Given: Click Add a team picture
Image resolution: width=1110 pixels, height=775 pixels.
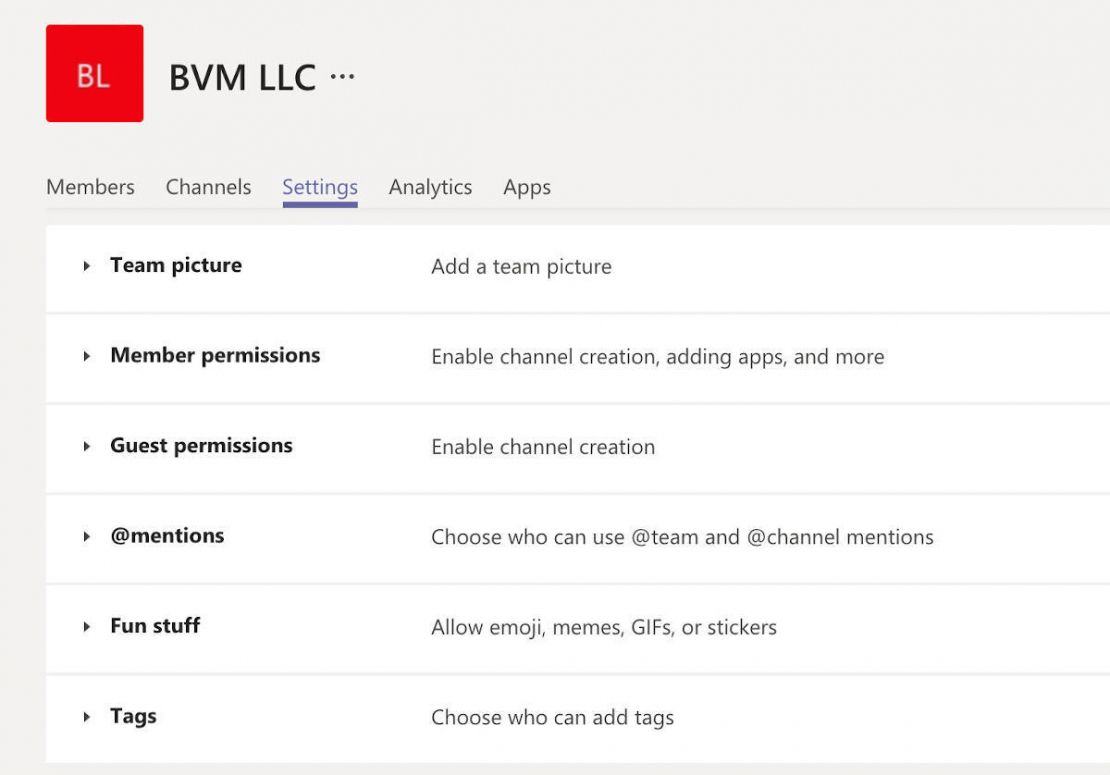Looking at the screenshot, I should (x=520, y=267).
